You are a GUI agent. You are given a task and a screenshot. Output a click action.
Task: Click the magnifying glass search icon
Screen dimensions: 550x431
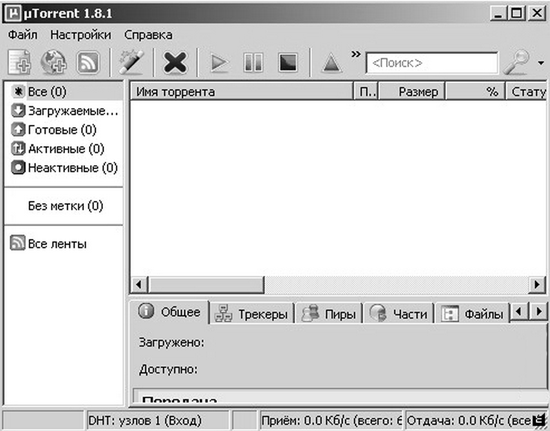click(516, 62)
